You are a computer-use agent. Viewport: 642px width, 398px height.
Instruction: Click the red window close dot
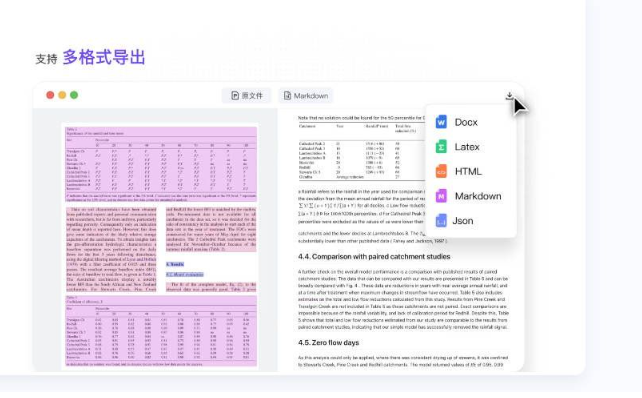[x=50, y=95]
